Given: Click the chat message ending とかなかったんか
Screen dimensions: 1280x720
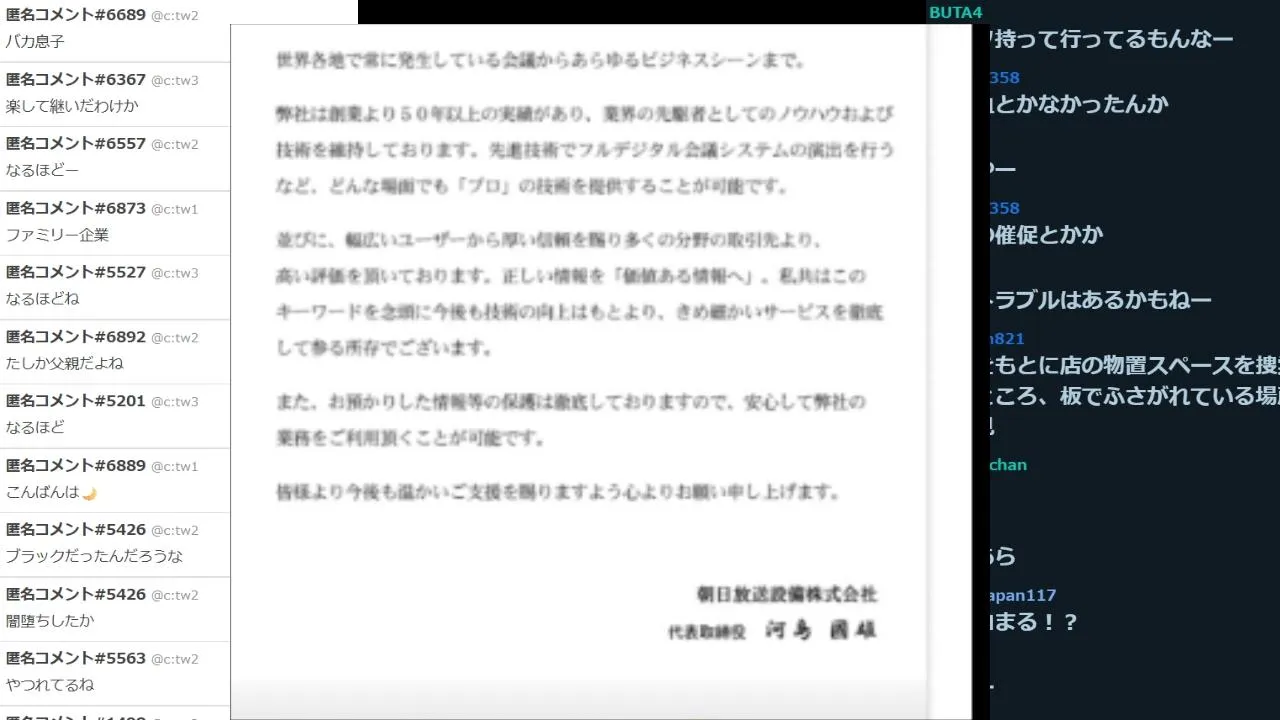Looking at the screenshot, I should (1079, 104).
